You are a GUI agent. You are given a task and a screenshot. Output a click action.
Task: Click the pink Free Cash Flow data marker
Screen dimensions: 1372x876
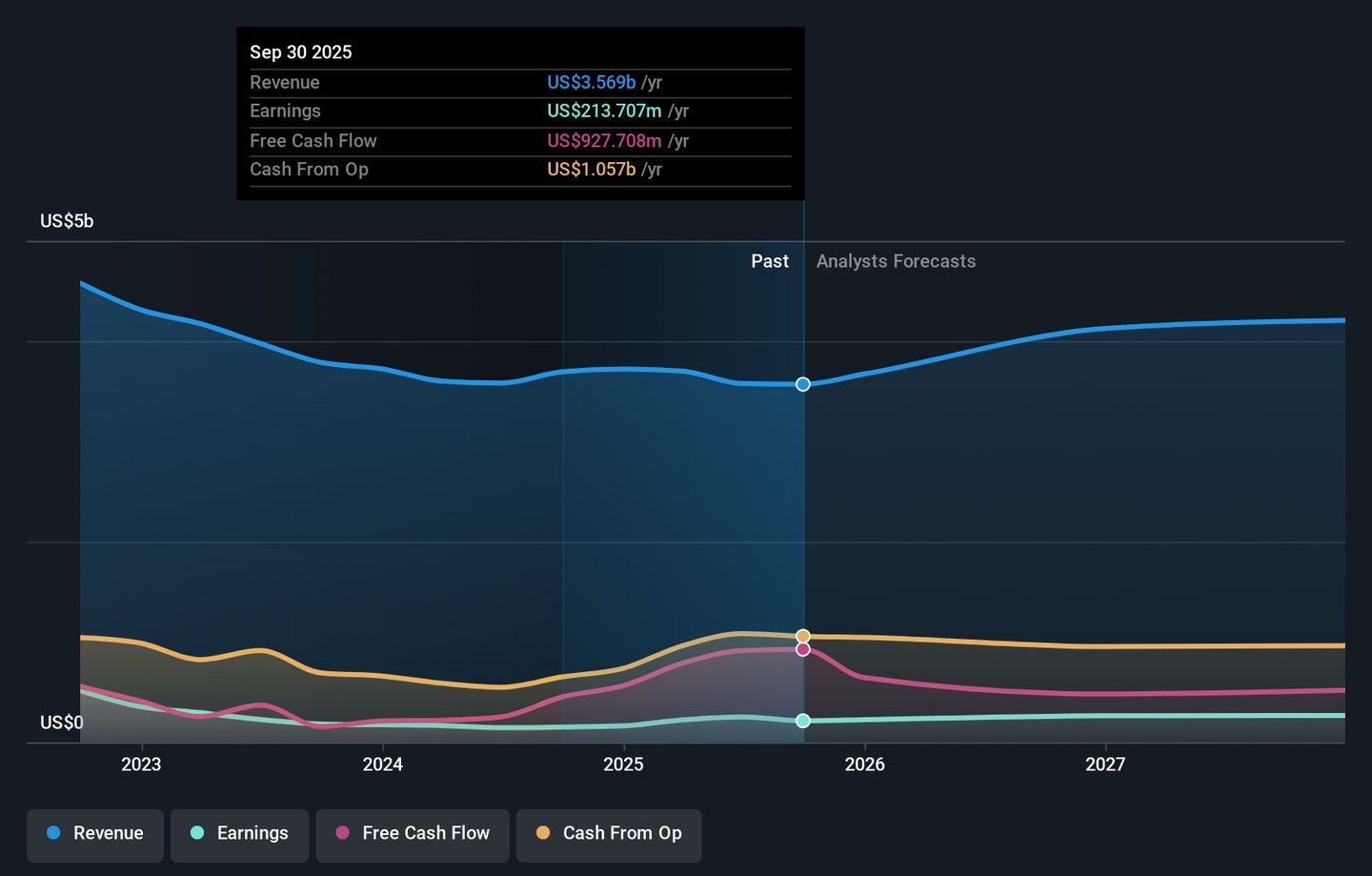click(x=803, y=649)
